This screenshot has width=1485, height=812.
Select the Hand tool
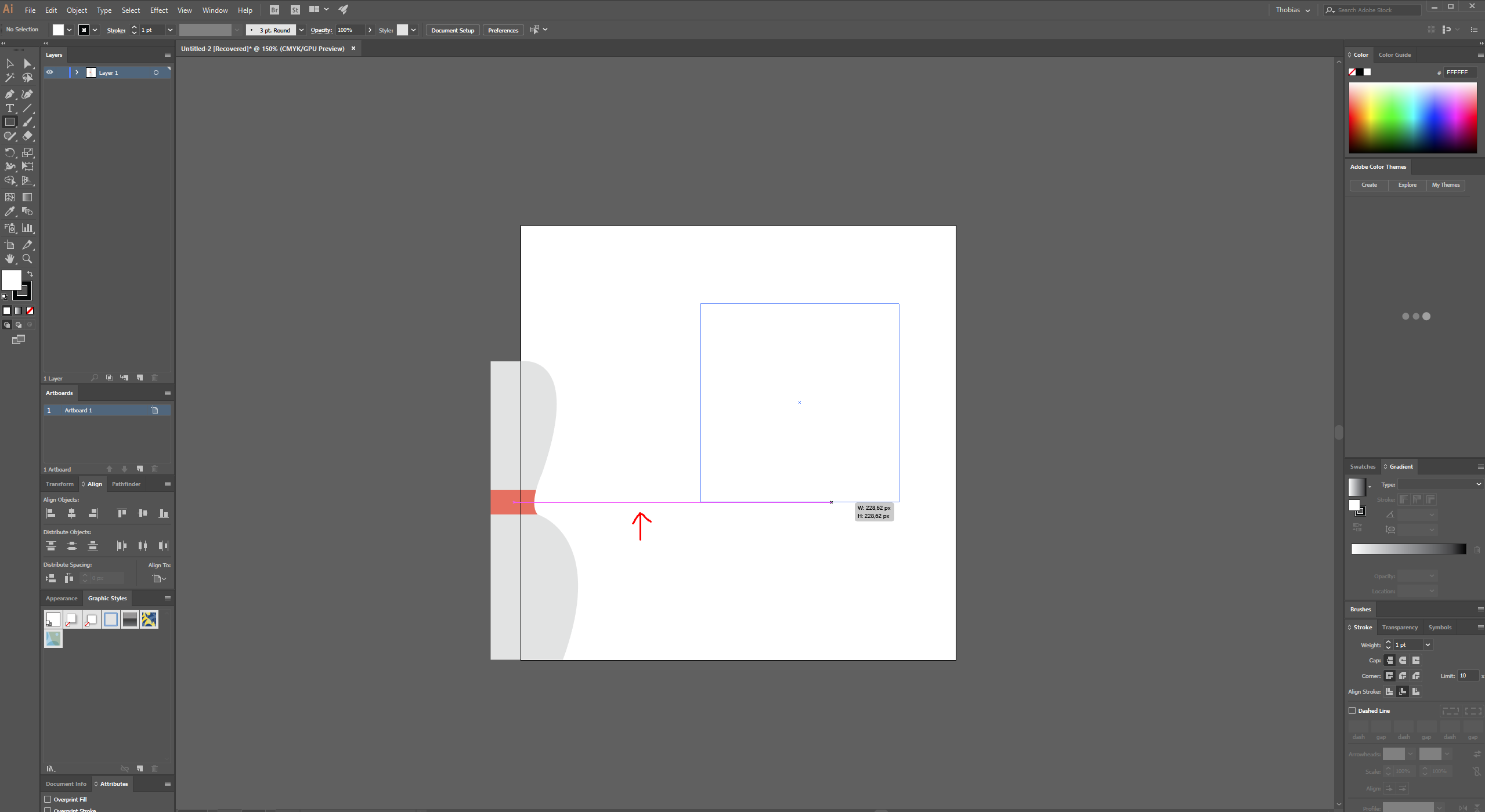(x=10, y=259)
